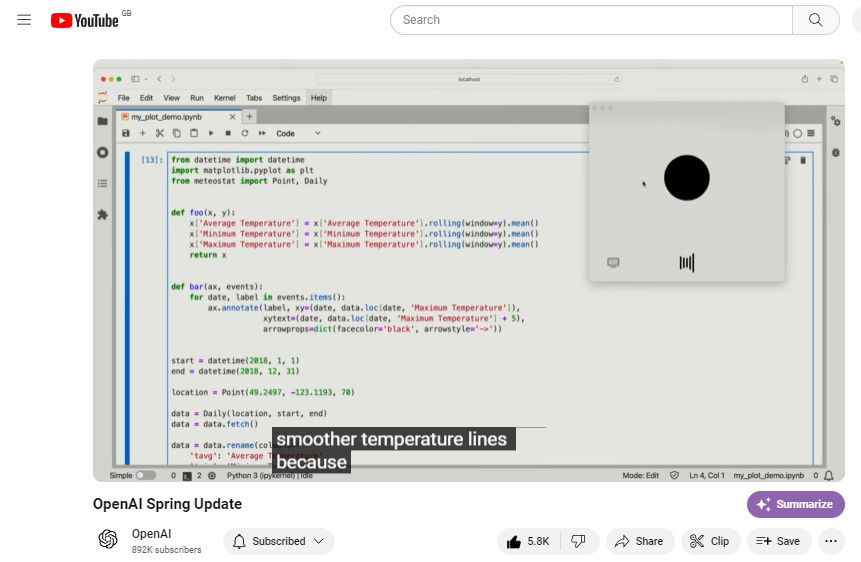Viewport: 861px width, 562px height.
Task: Click the magnifier search button
Action: click(815, 20)
